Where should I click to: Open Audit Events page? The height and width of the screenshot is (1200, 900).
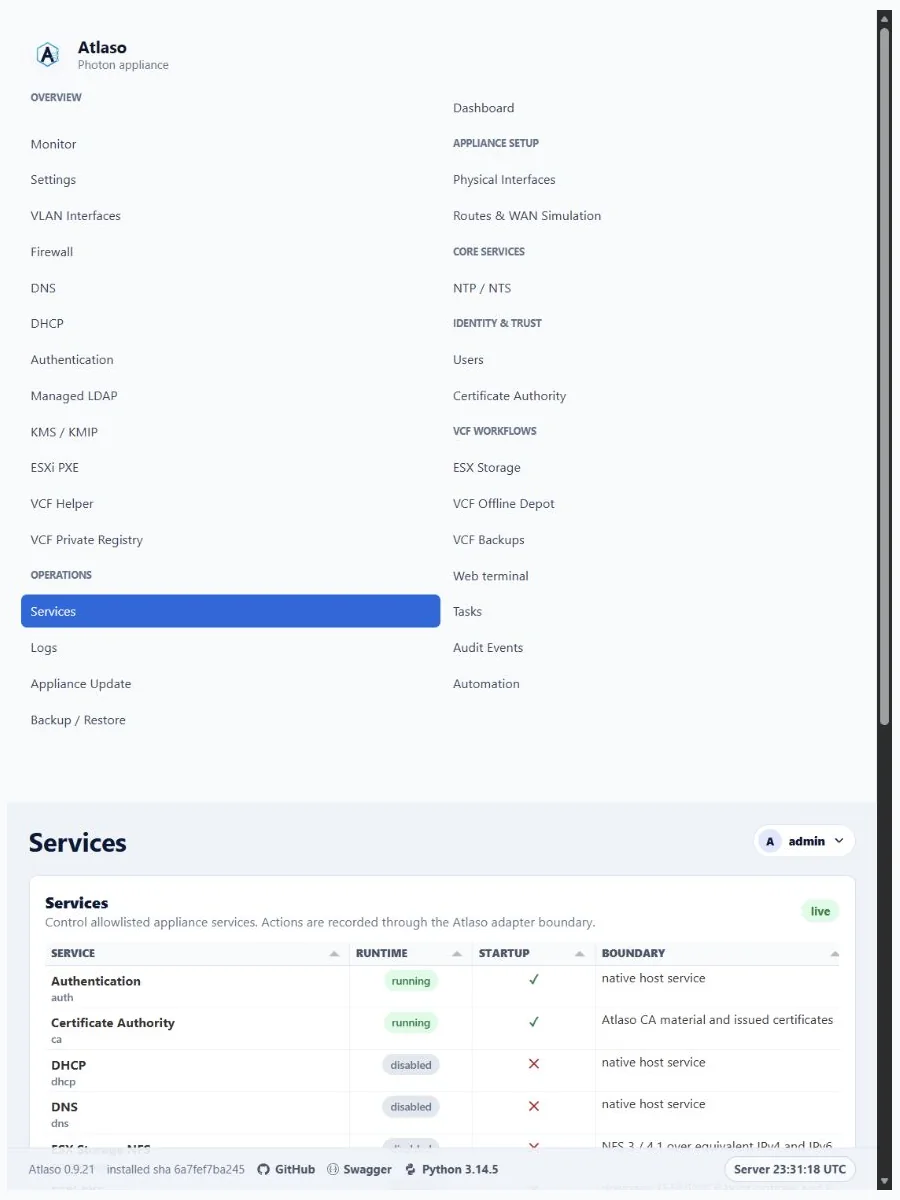tap(488, 648)
